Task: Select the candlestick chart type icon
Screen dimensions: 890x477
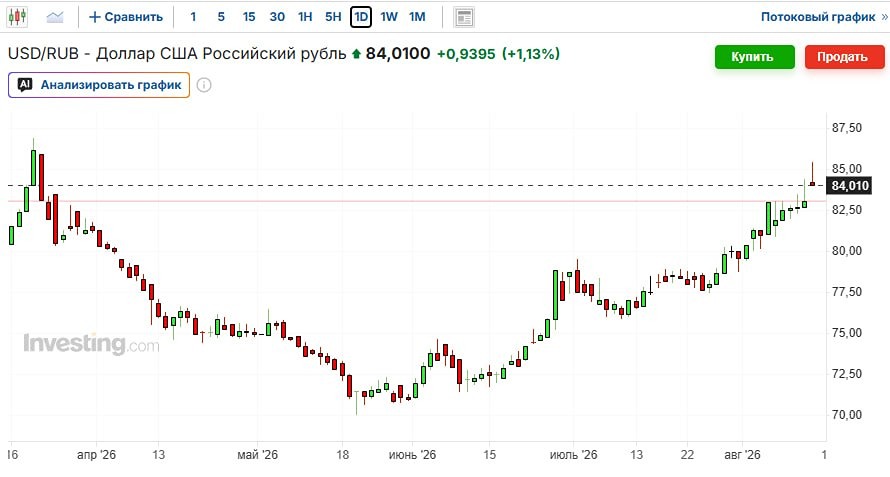Action: [17, 17]
